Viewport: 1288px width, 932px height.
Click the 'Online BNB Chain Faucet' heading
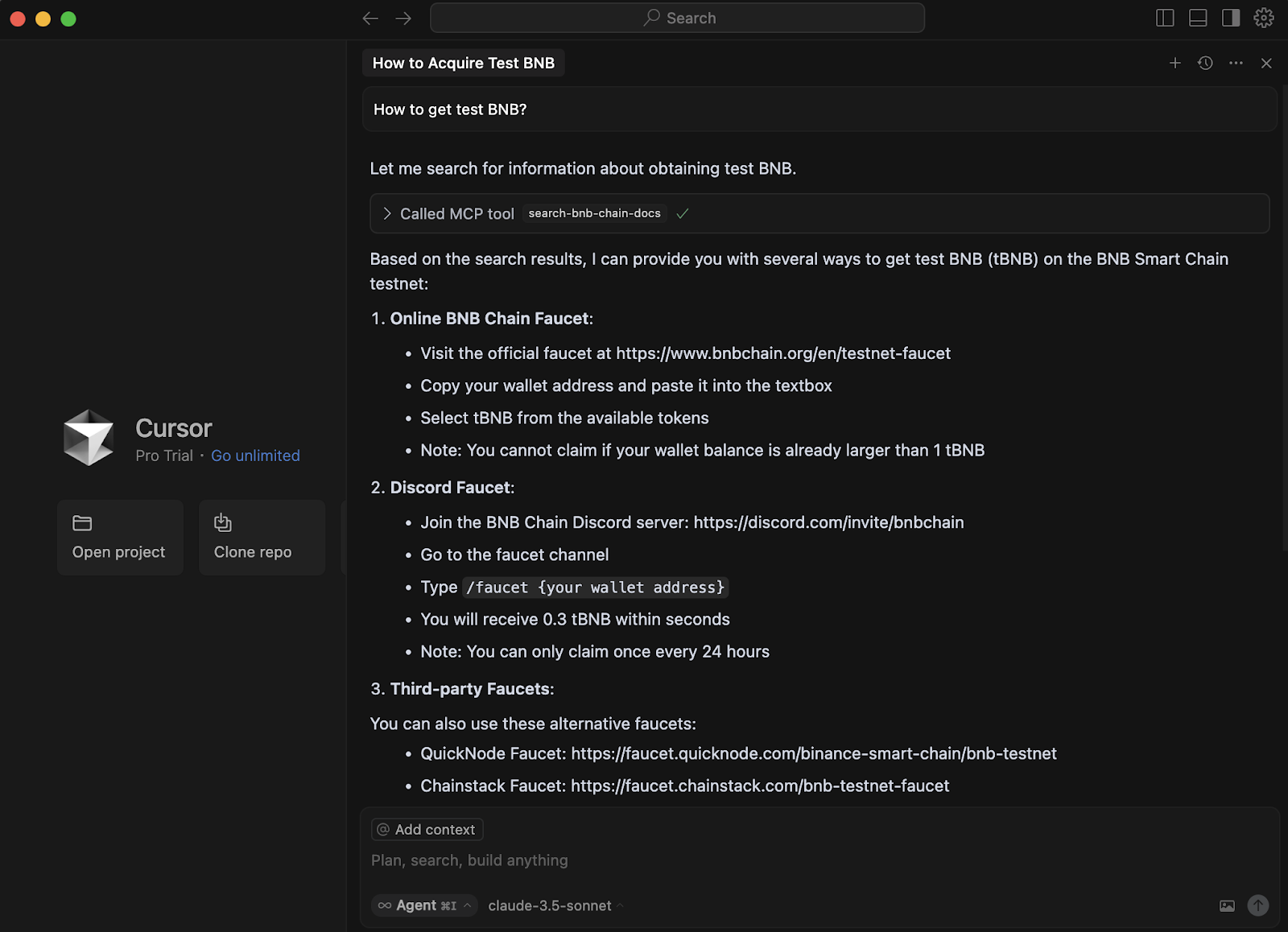coord(489,319)
